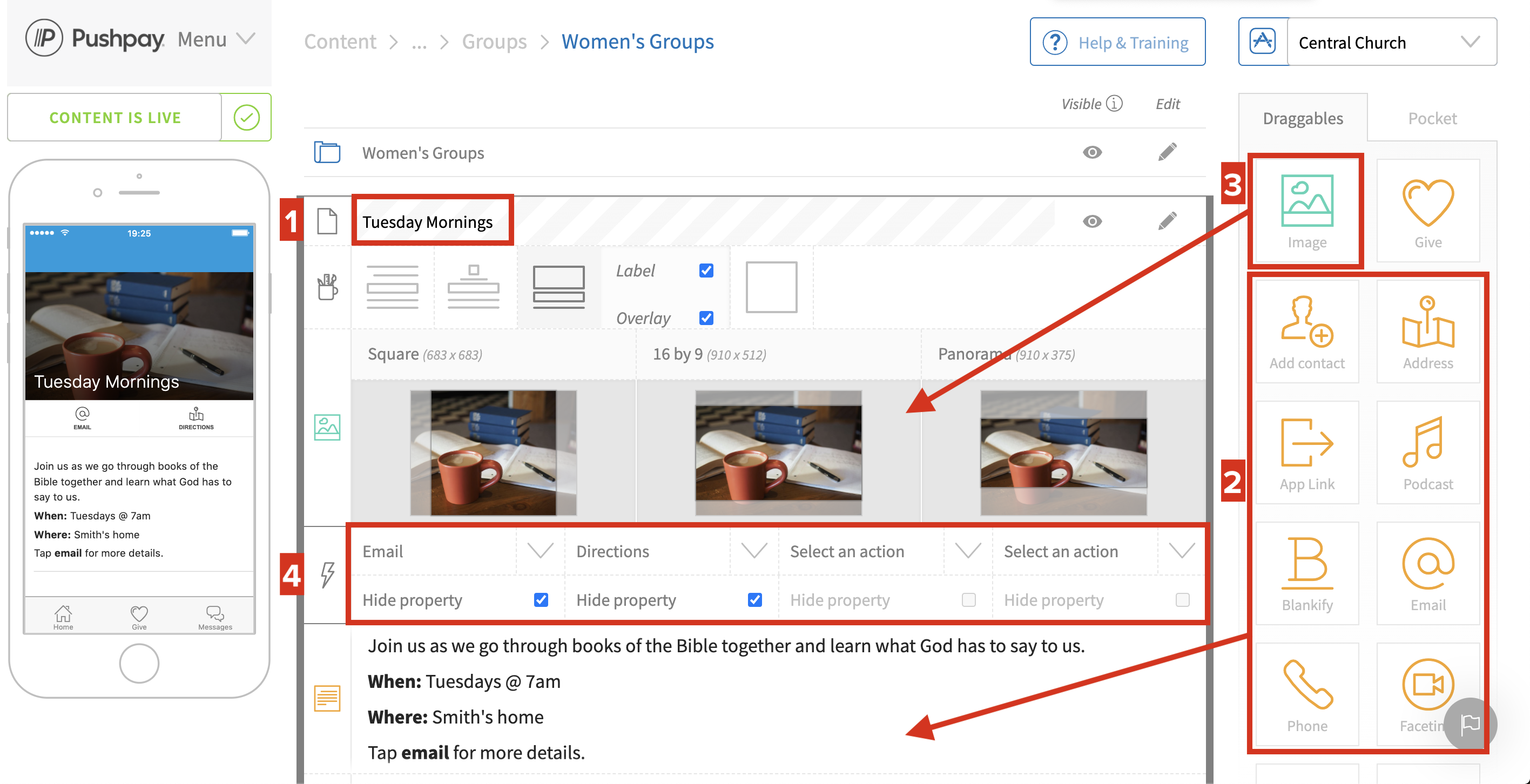Click the Help & Training button
This screenshot has height=784, width=1530.
coord(1117,42)
